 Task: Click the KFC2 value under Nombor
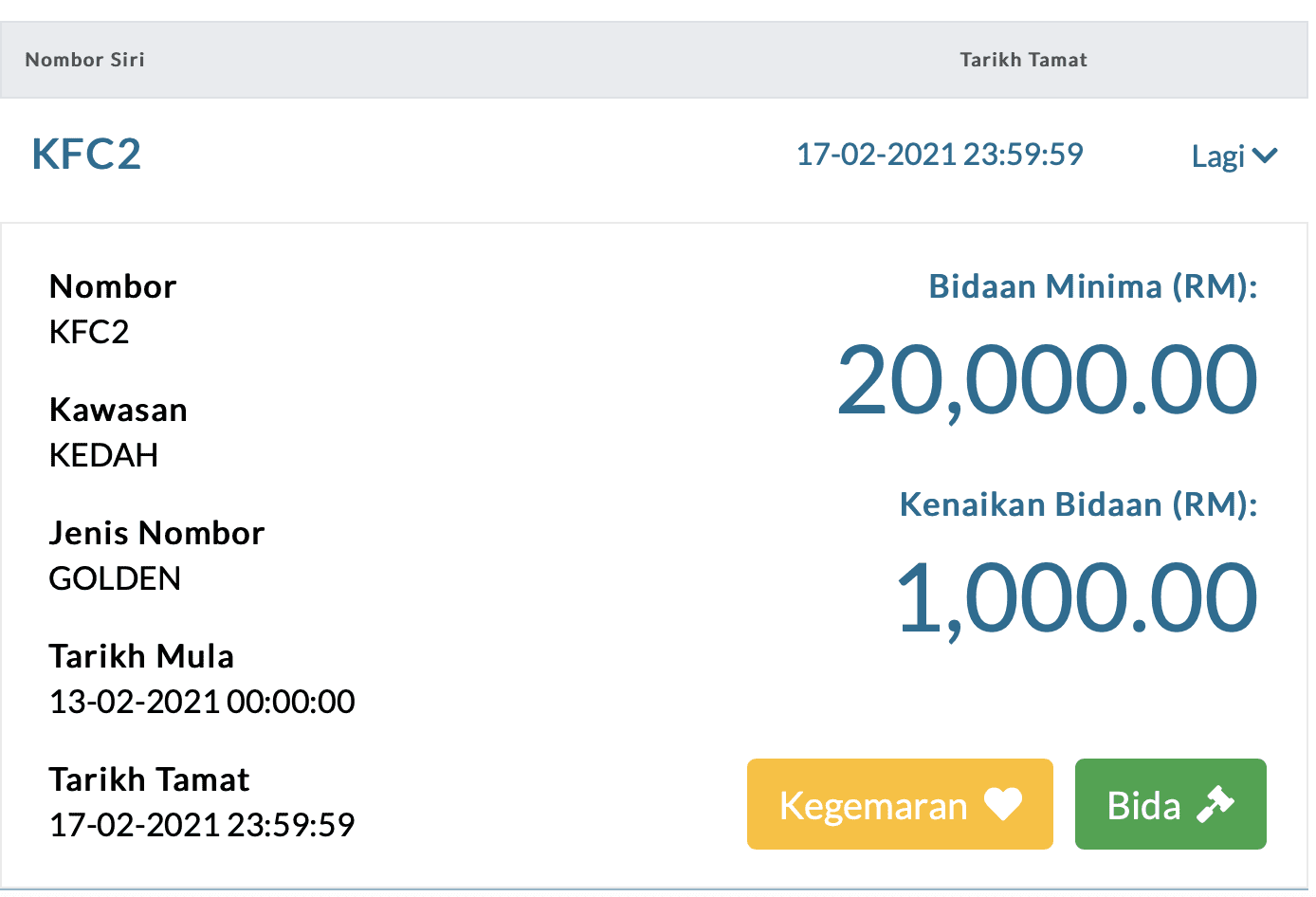(89, 333)
